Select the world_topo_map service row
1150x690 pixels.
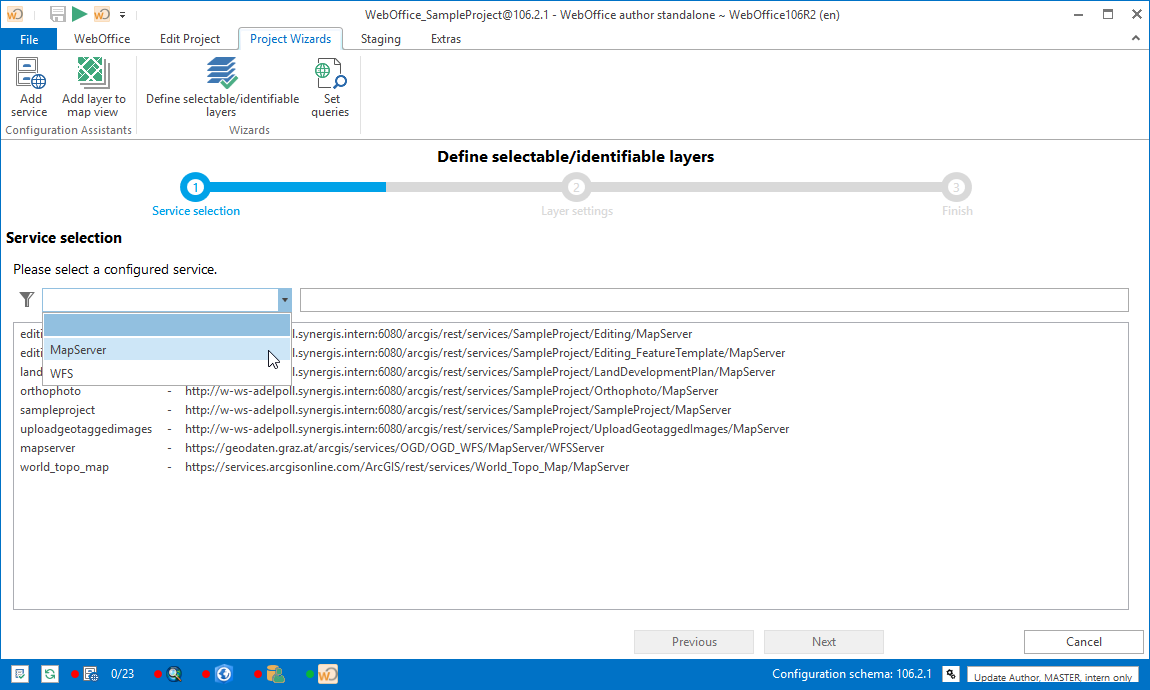65,466
